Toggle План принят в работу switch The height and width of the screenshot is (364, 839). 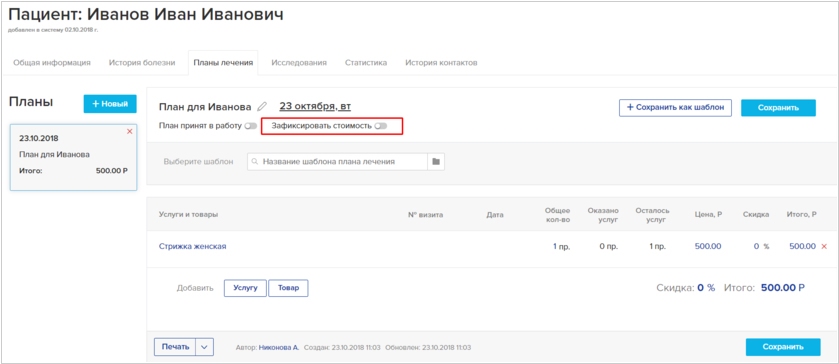[250, 126]
